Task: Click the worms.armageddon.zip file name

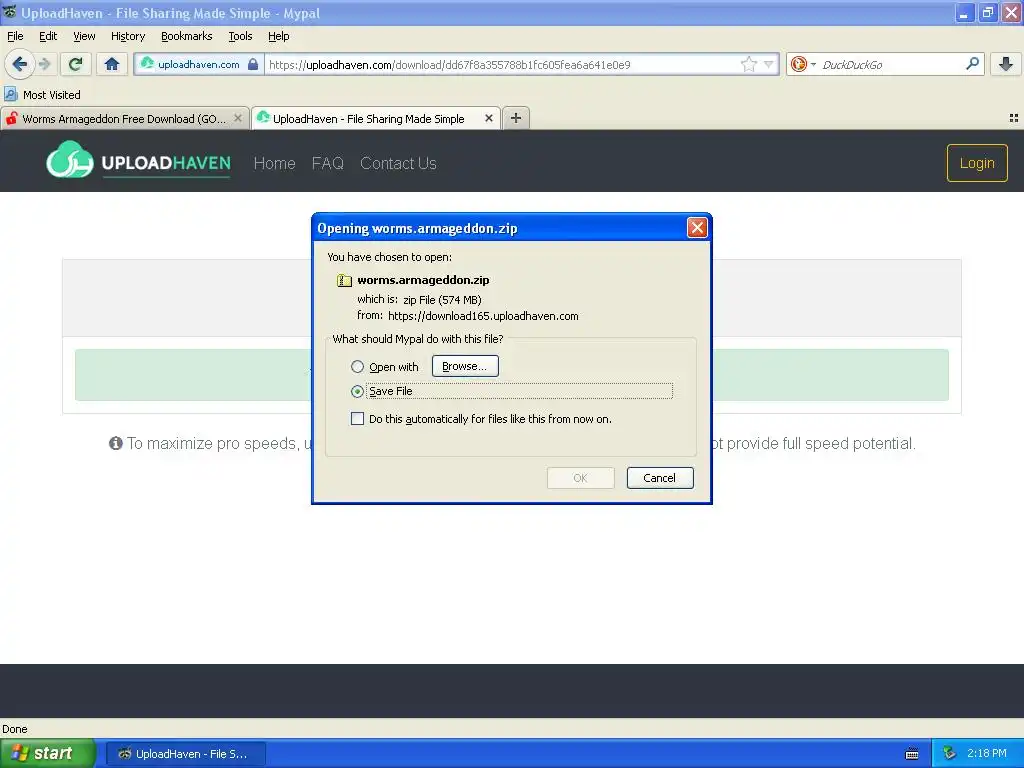Action: coord(423,280)
